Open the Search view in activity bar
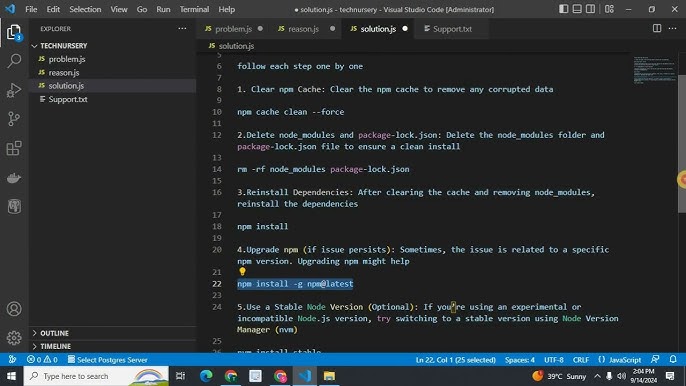 [x=14, y=61]
